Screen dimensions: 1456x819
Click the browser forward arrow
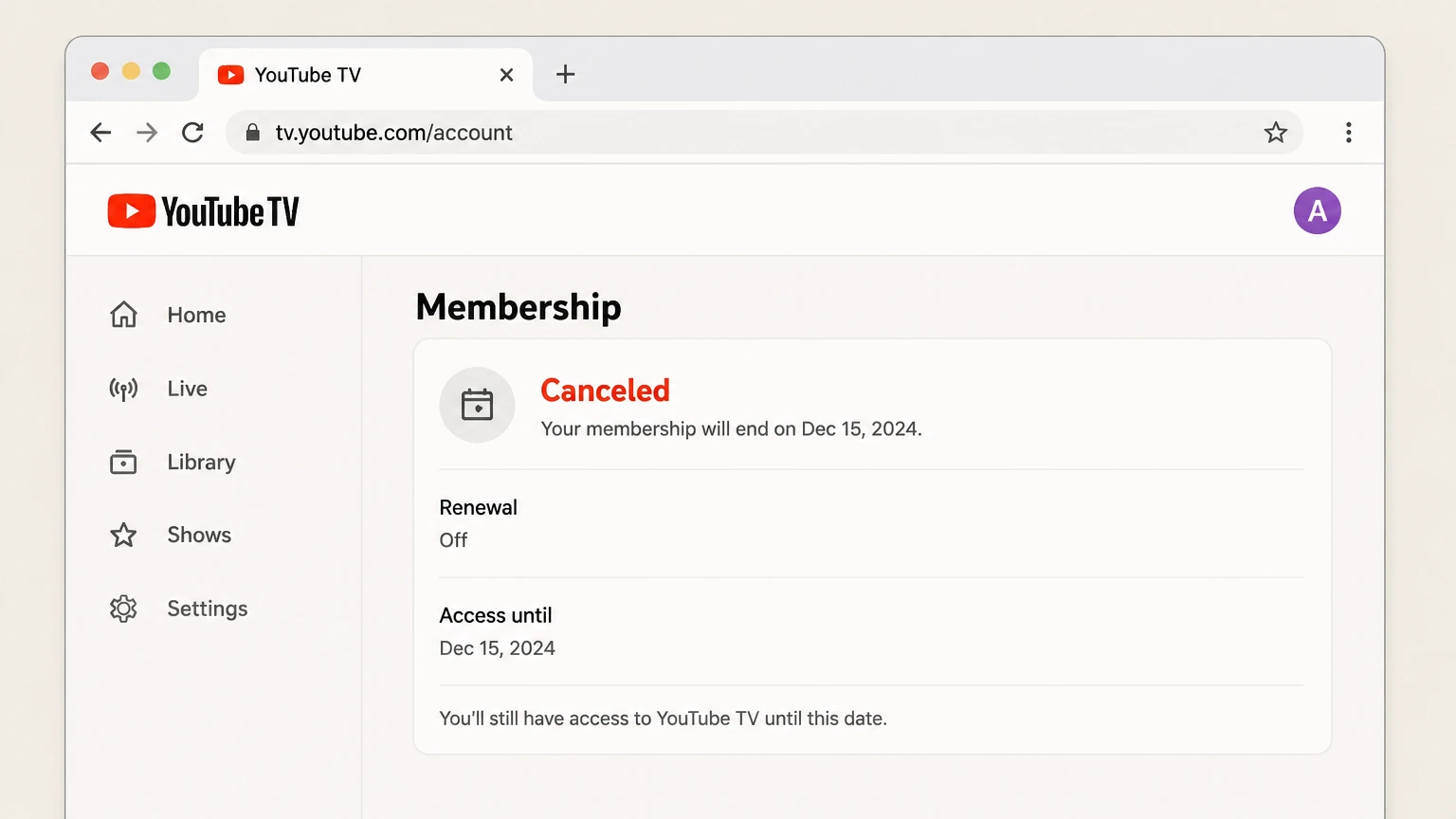tap(147, 133)
